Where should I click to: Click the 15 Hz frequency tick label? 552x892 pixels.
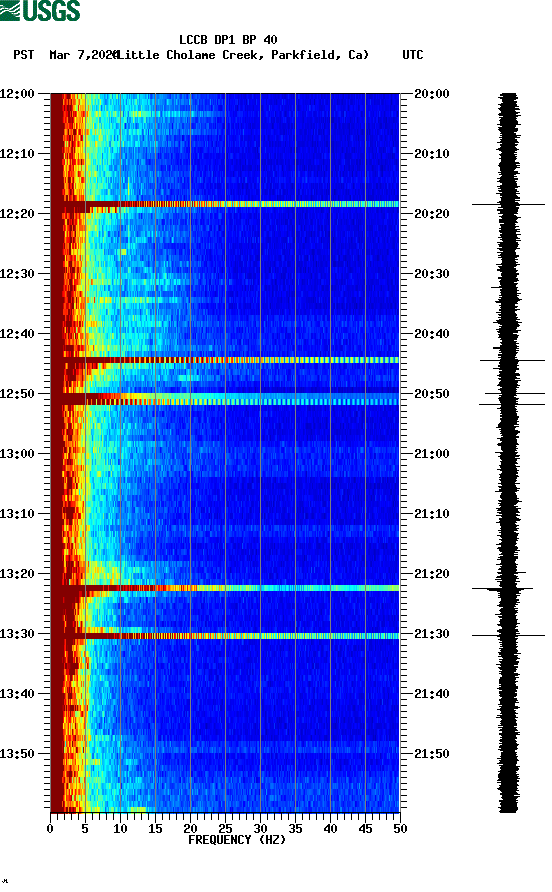[155, 829]
